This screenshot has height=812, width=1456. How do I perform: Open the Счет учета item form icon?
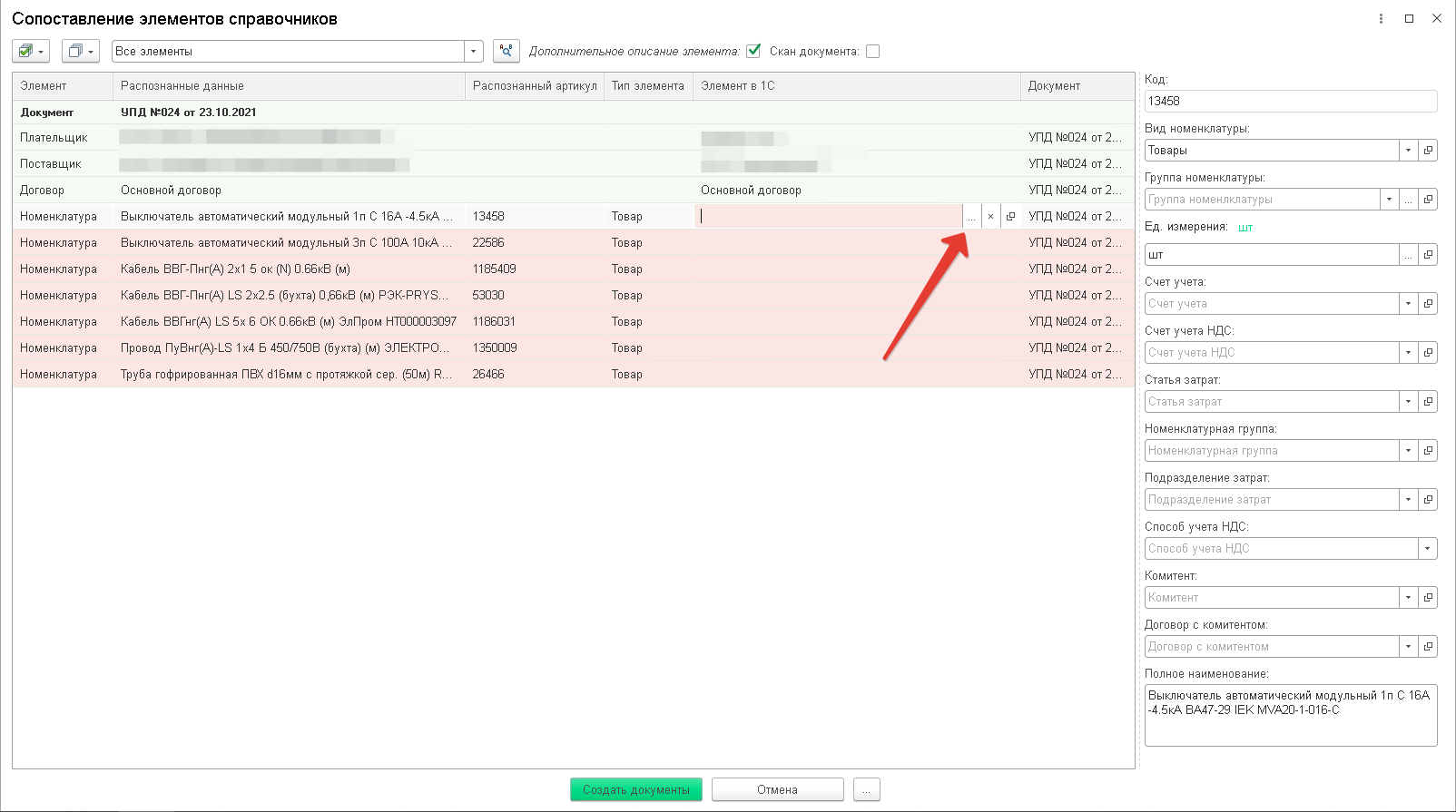tap(1428, 304)
